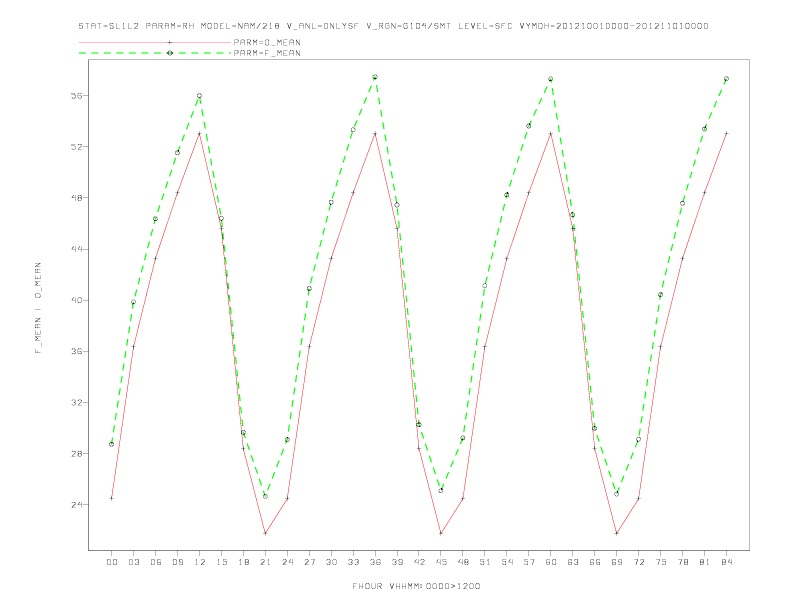Click the x-axis tick label 03

click(x=133, y=562)
